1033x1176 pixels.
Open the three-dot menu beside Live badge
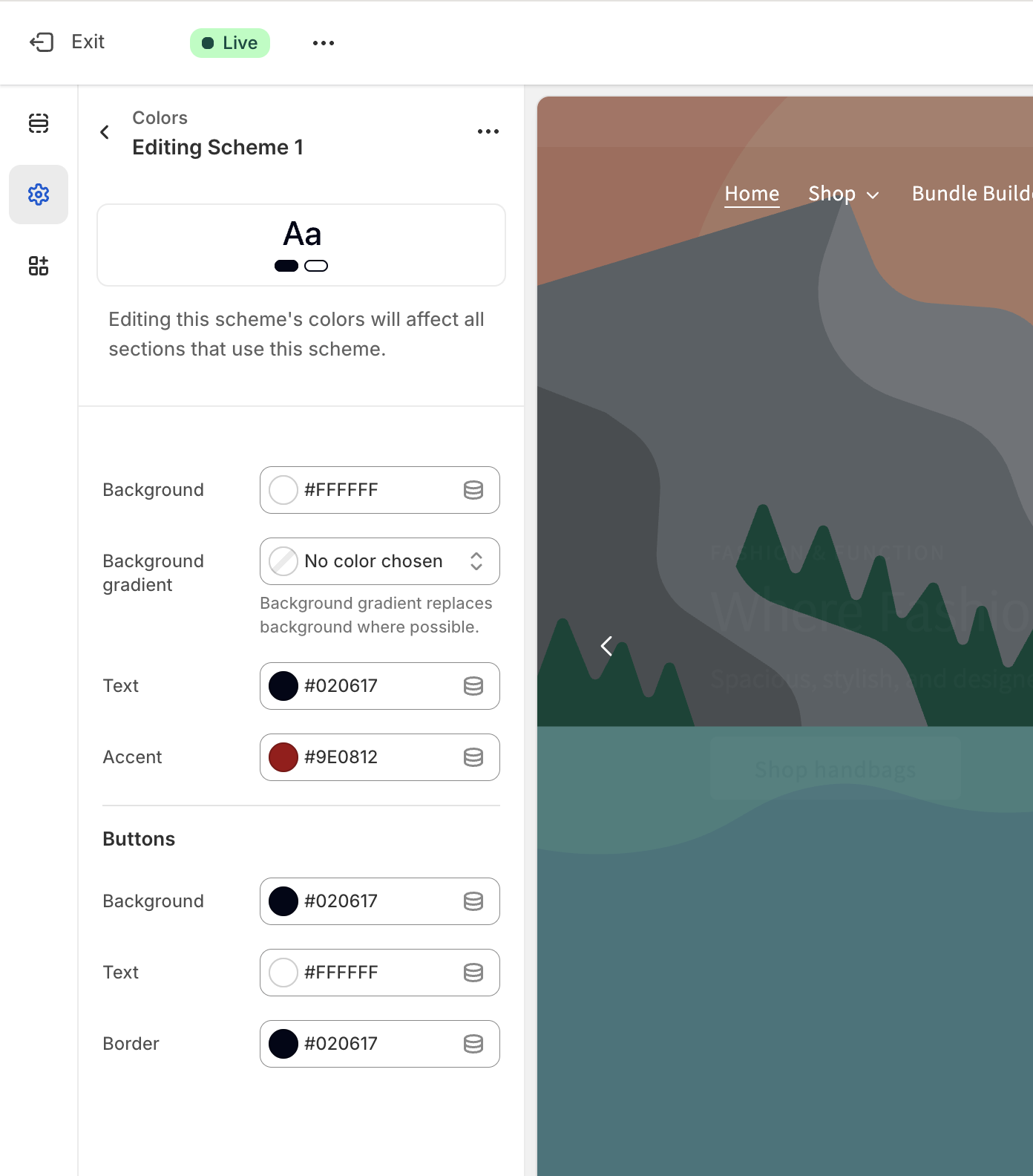(324, 43)
